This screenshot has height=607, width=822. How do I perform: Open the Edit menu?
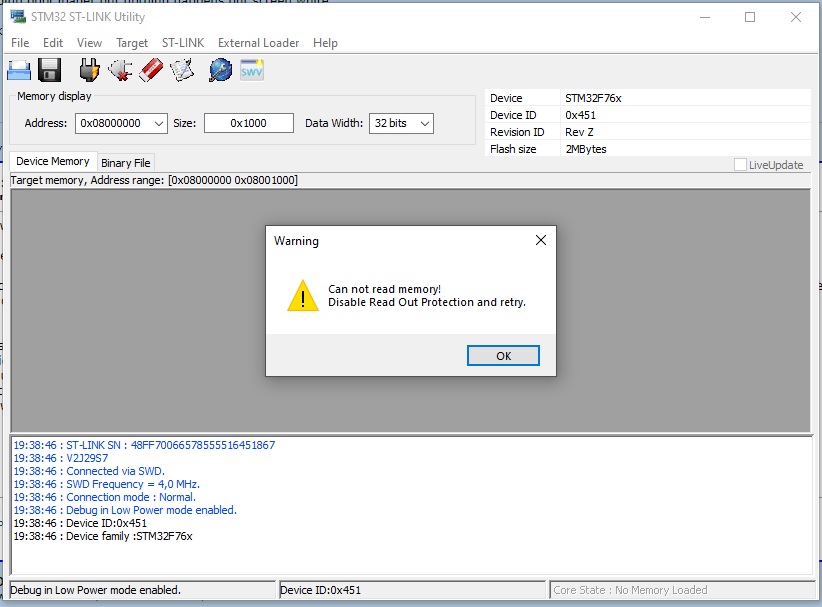(x=53, y=43)
